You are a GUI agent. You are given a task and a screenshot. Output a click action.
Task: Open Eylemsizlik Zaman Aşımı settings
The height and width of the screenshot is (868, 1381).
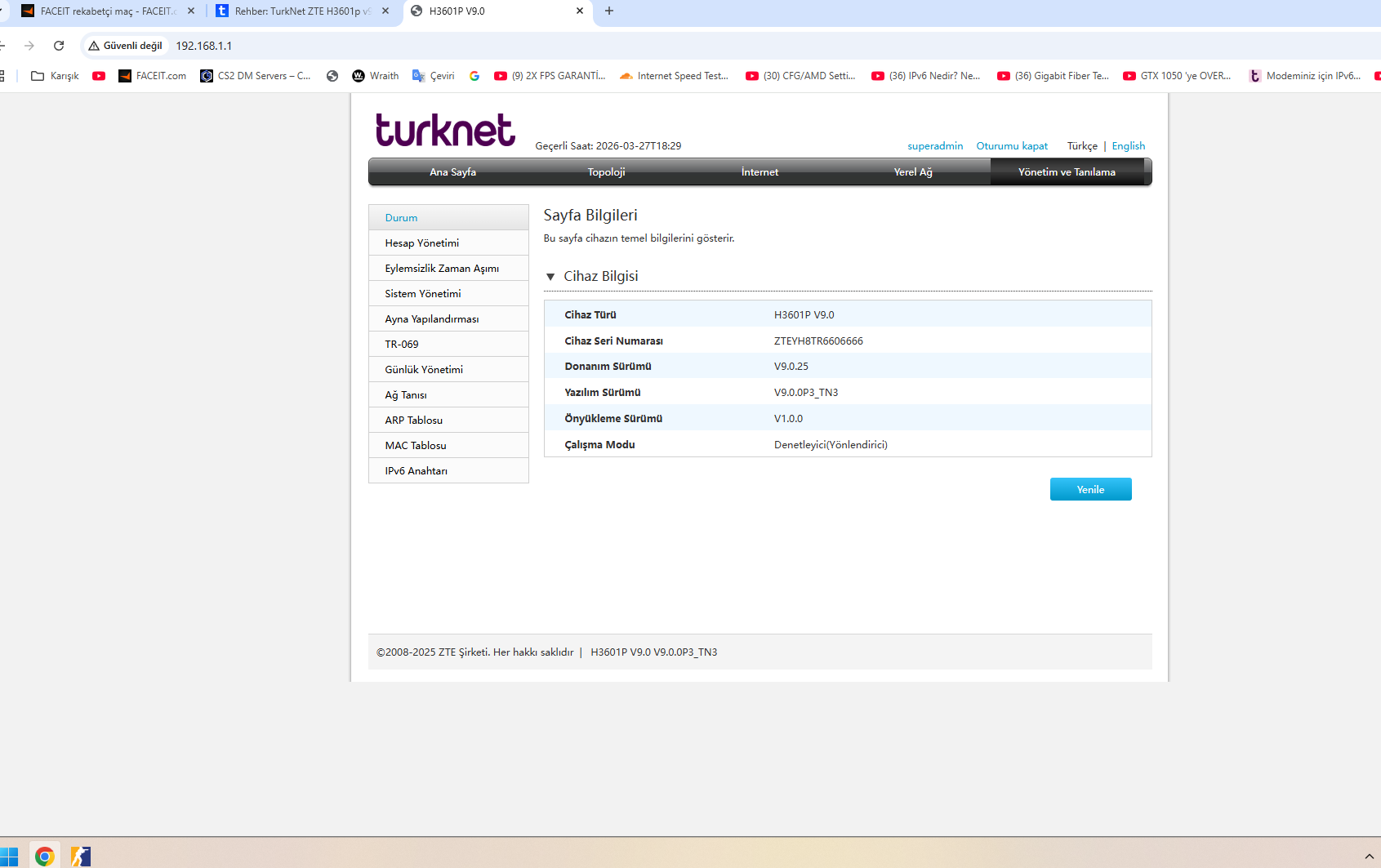click(448, 269)
